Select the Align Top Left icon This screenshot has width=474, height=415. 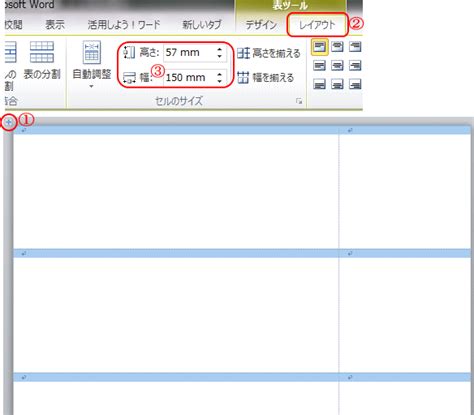(x=319, y=47)
